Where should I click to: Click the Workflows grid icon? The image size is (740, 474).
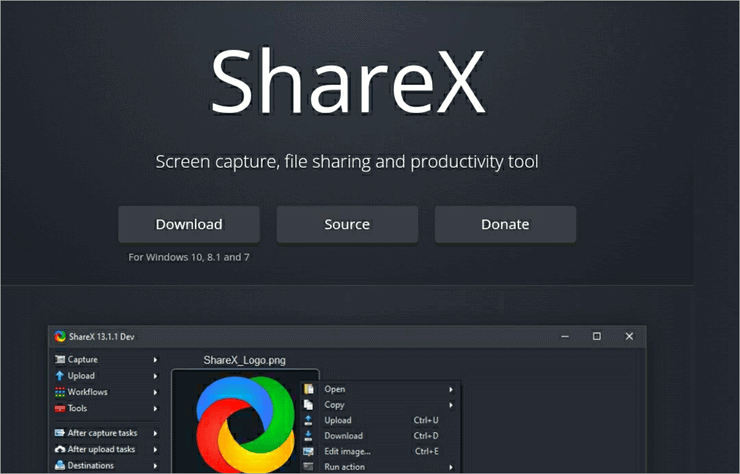(x=60, y=392)
